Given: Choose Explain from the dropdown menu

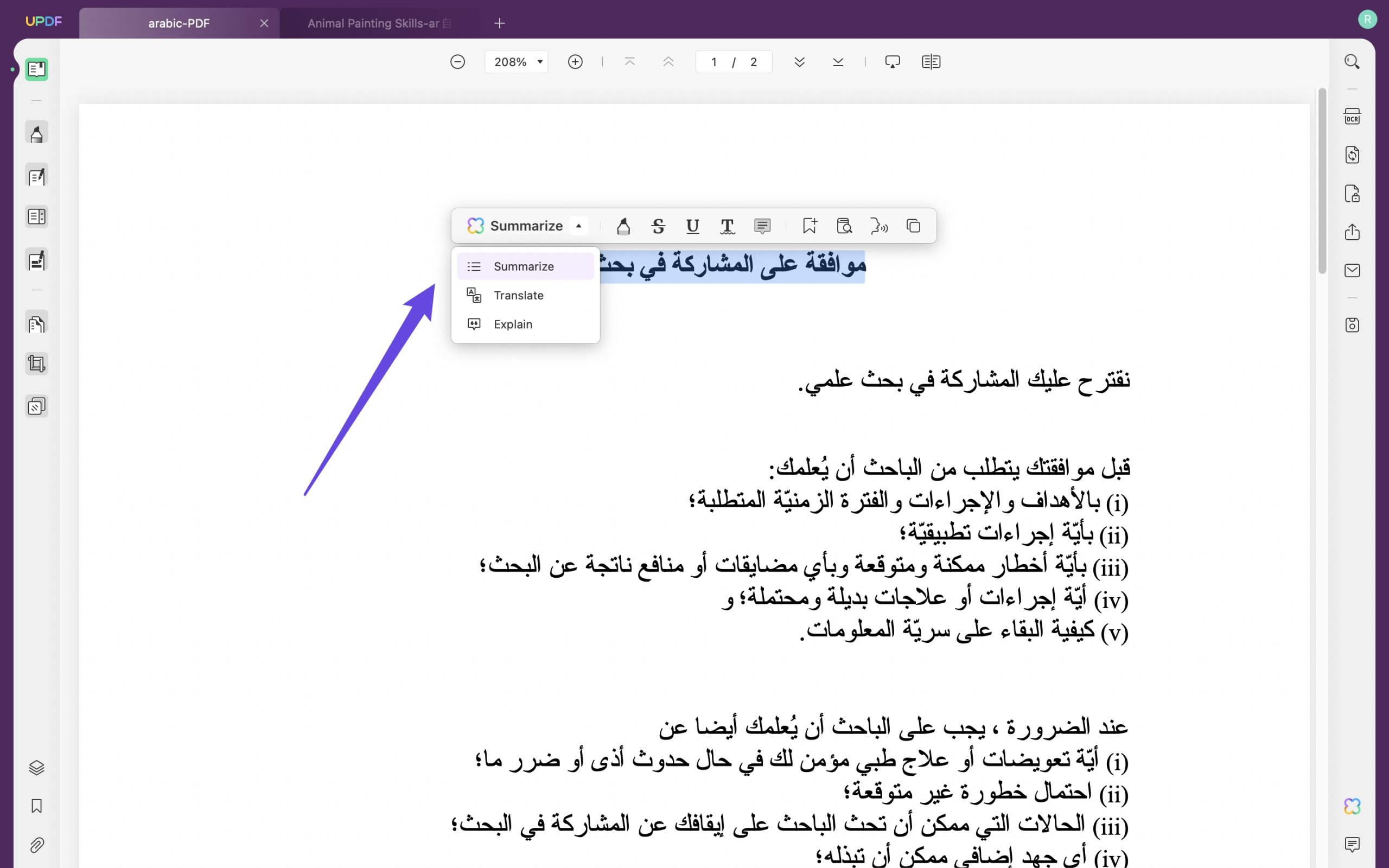Looking at the screenshot, I should (525, 324).
